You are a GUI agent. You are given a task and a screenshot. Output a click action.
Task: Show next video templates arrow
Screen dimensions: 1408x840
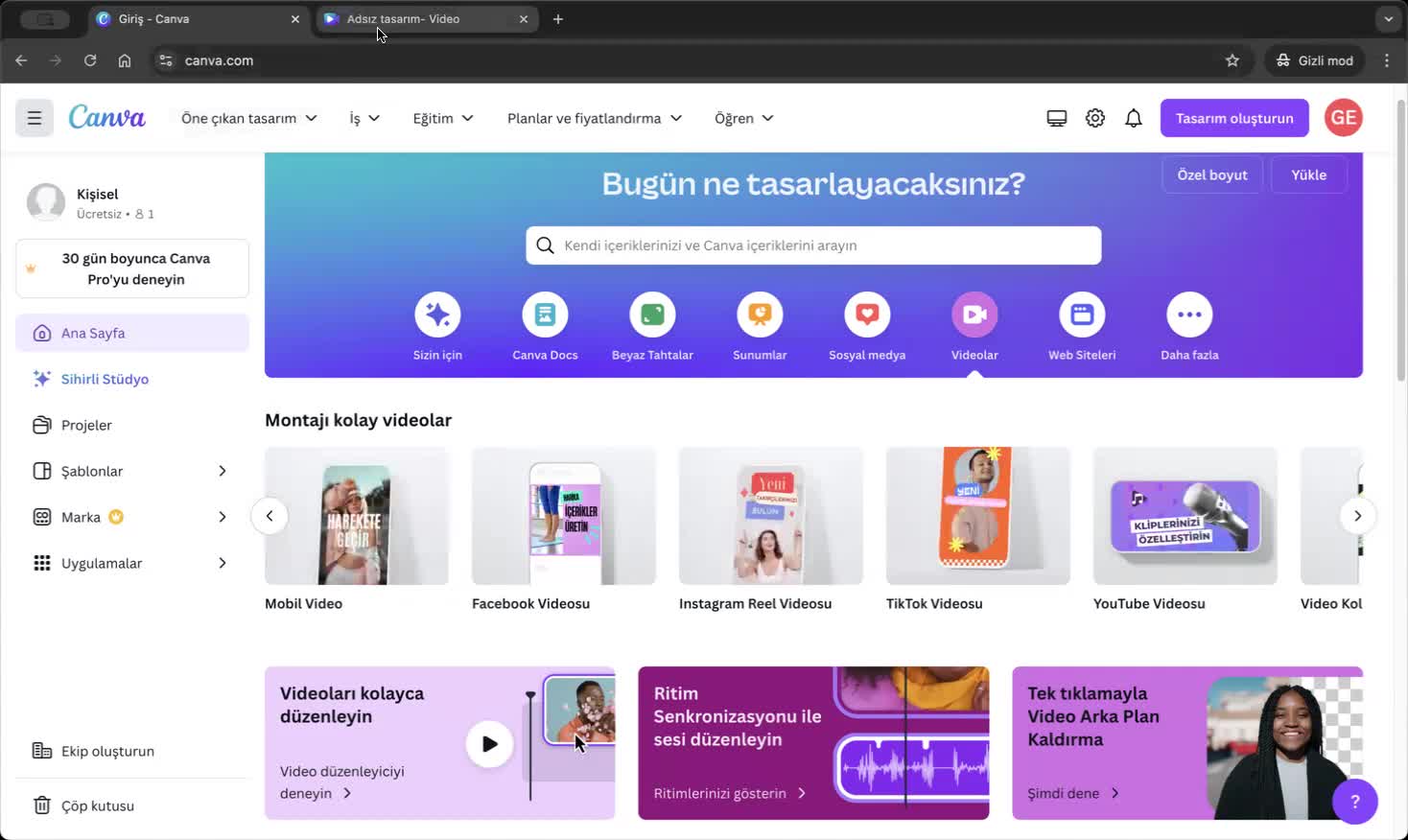pyautogui.click(x=1357, y=516)
